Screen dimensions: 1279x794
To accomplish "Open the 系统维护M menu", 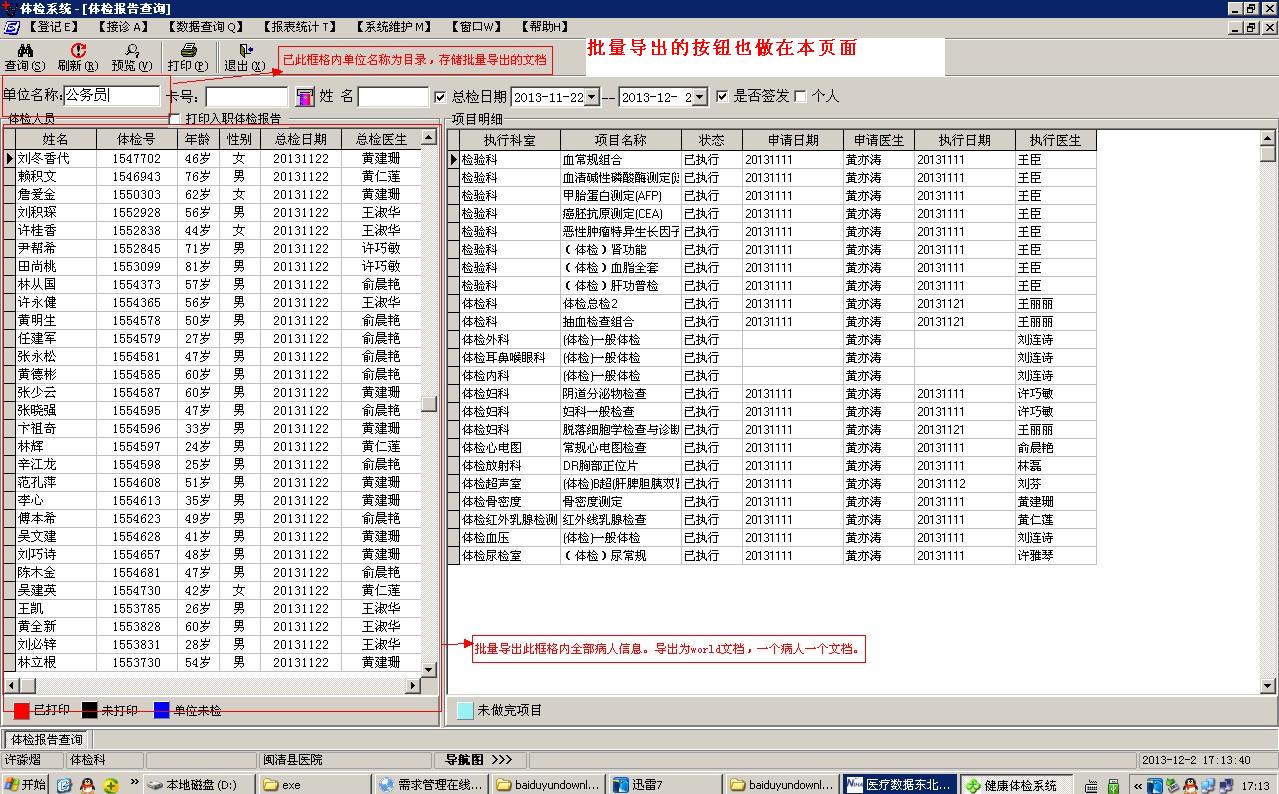I will pos(393,27).
